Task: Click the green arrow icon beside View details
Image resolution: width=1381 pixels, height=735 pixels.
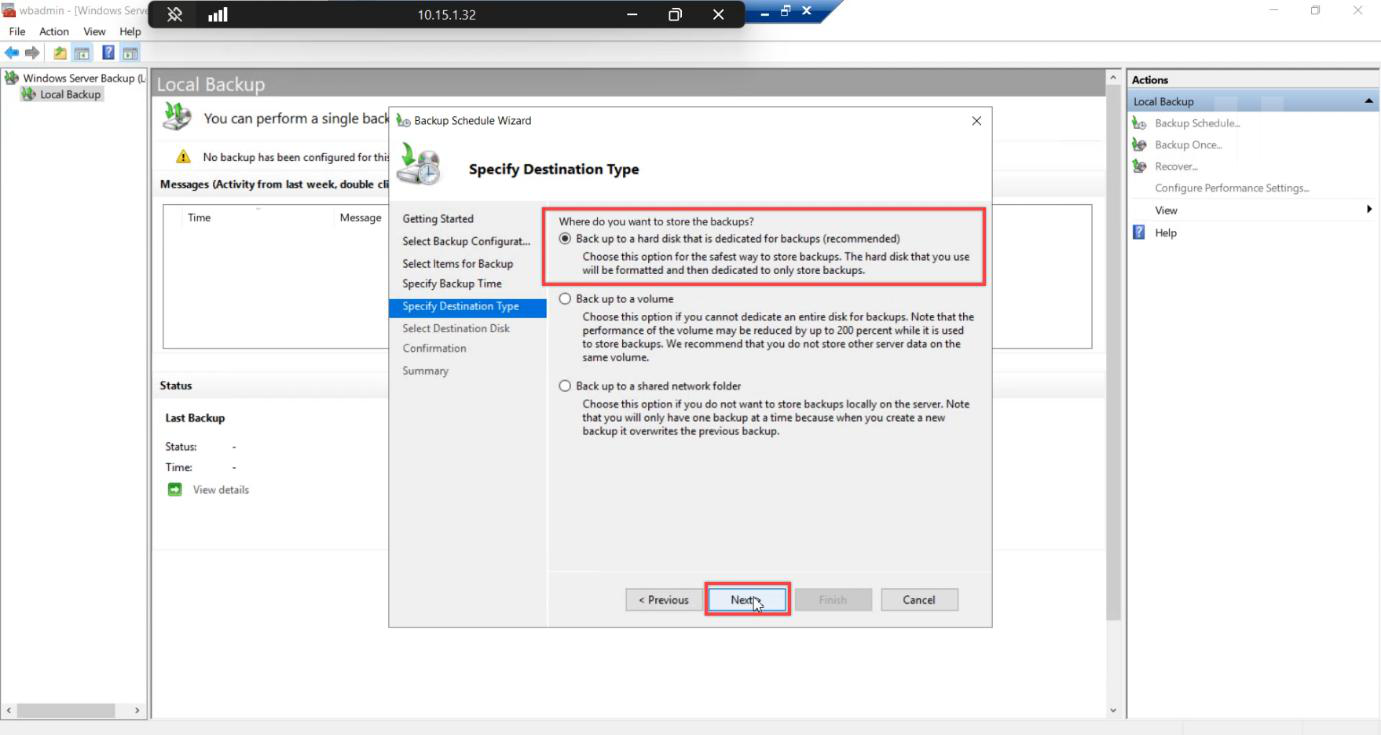Action: point(175,490)
